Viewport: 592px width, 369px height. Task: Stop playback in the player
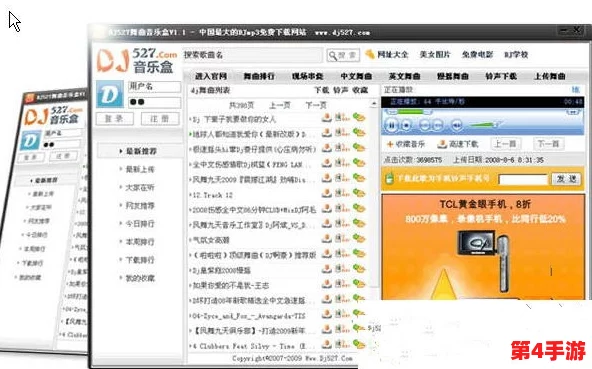pos(406,125)
